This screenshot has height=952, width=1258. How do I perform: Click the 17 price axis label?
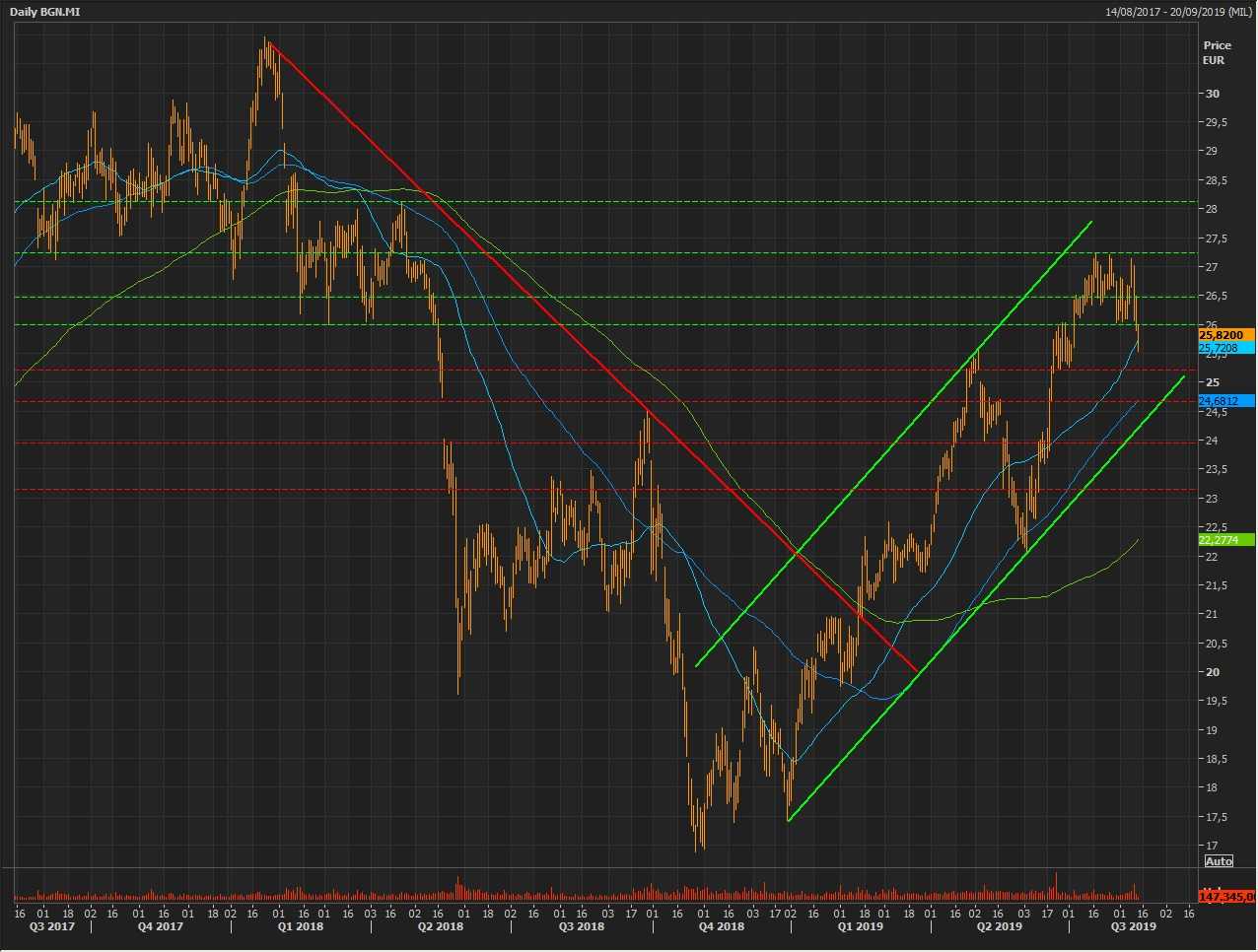coord(1213,846)
